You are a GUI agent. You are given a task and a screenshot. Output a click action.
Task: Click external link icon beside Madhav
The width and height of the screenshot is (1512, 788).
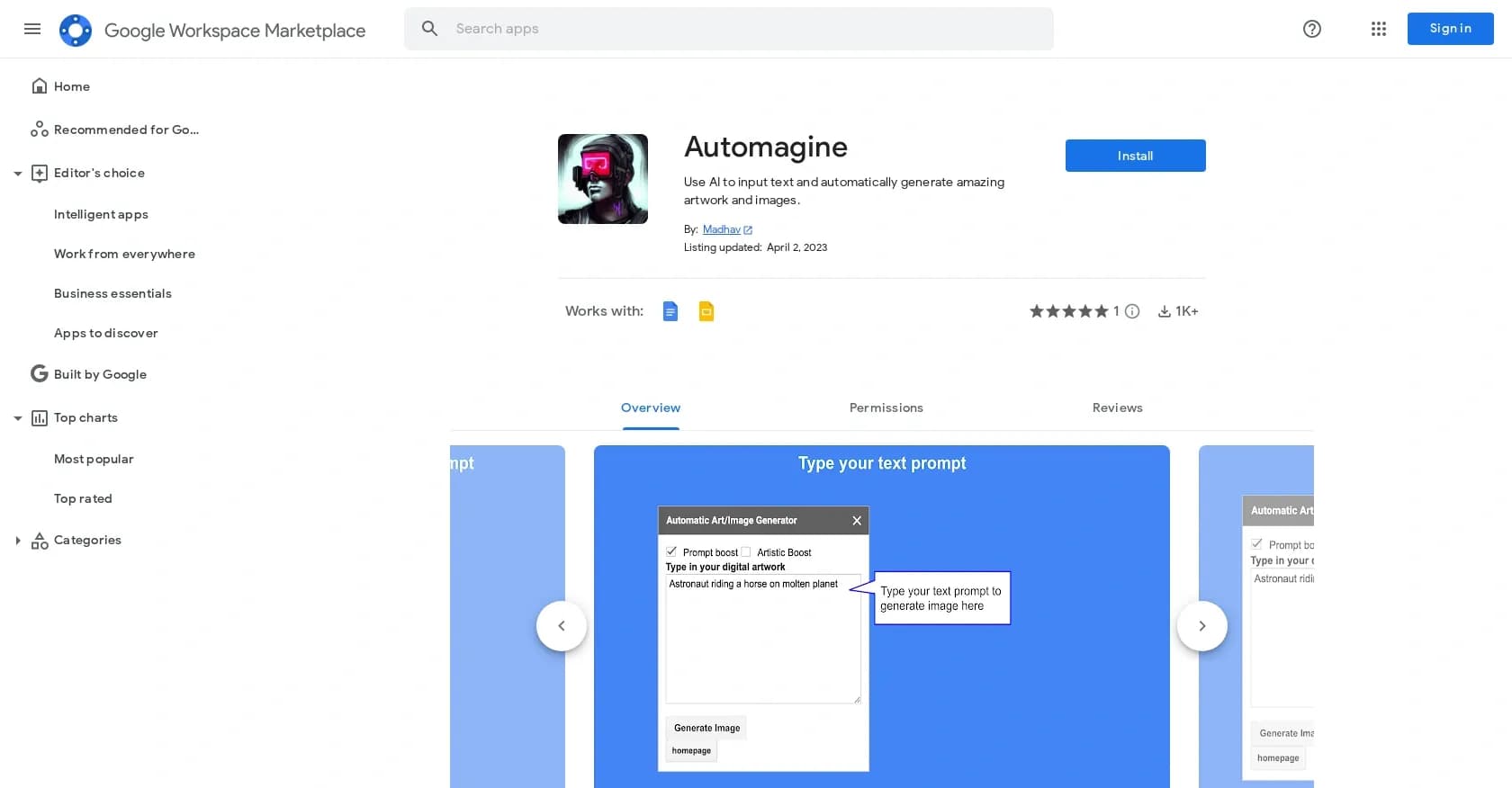tap(748, 230)
